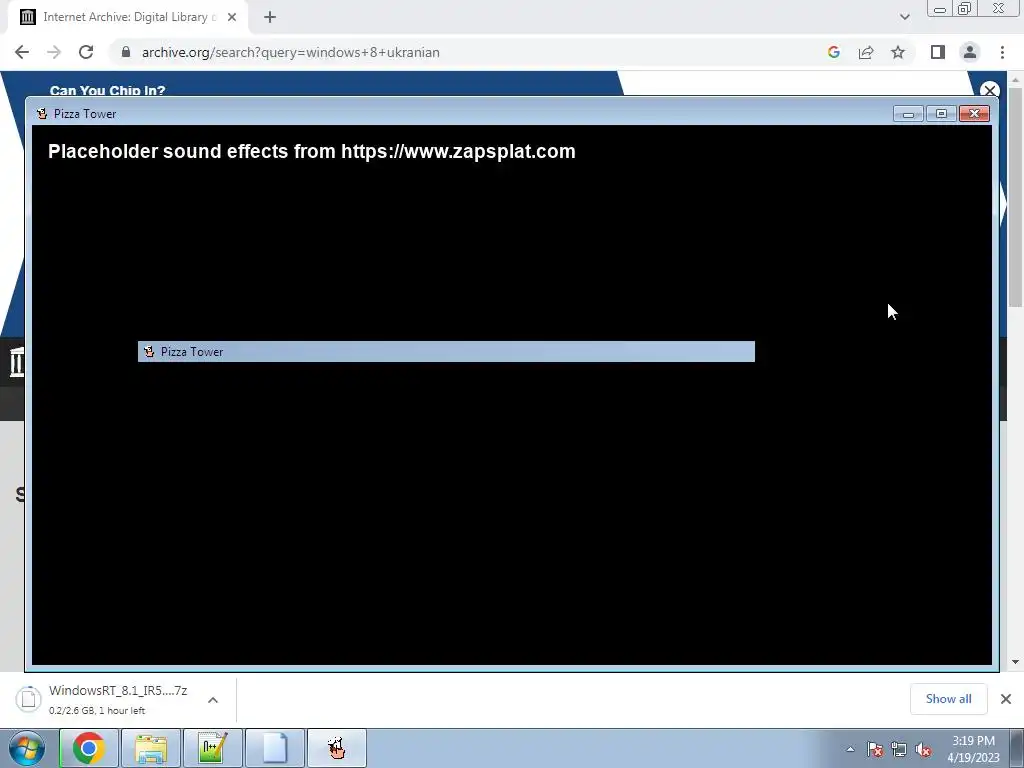Close the downloads bar
The width and height of the screenshot is (1024, 768).
1006,699
